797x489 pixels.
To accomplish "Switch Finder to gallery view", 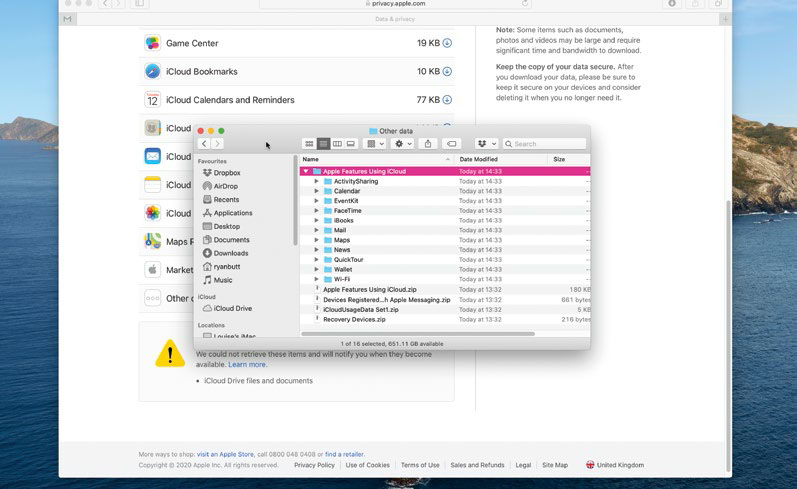I will point(351,144).
